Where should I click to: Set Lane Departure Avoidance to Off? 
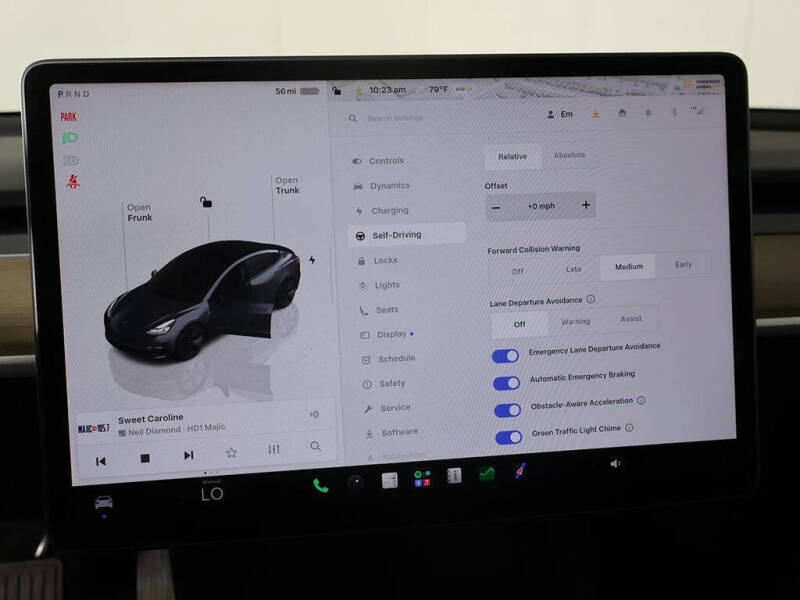pyautogui.click(x=519, y=324)
